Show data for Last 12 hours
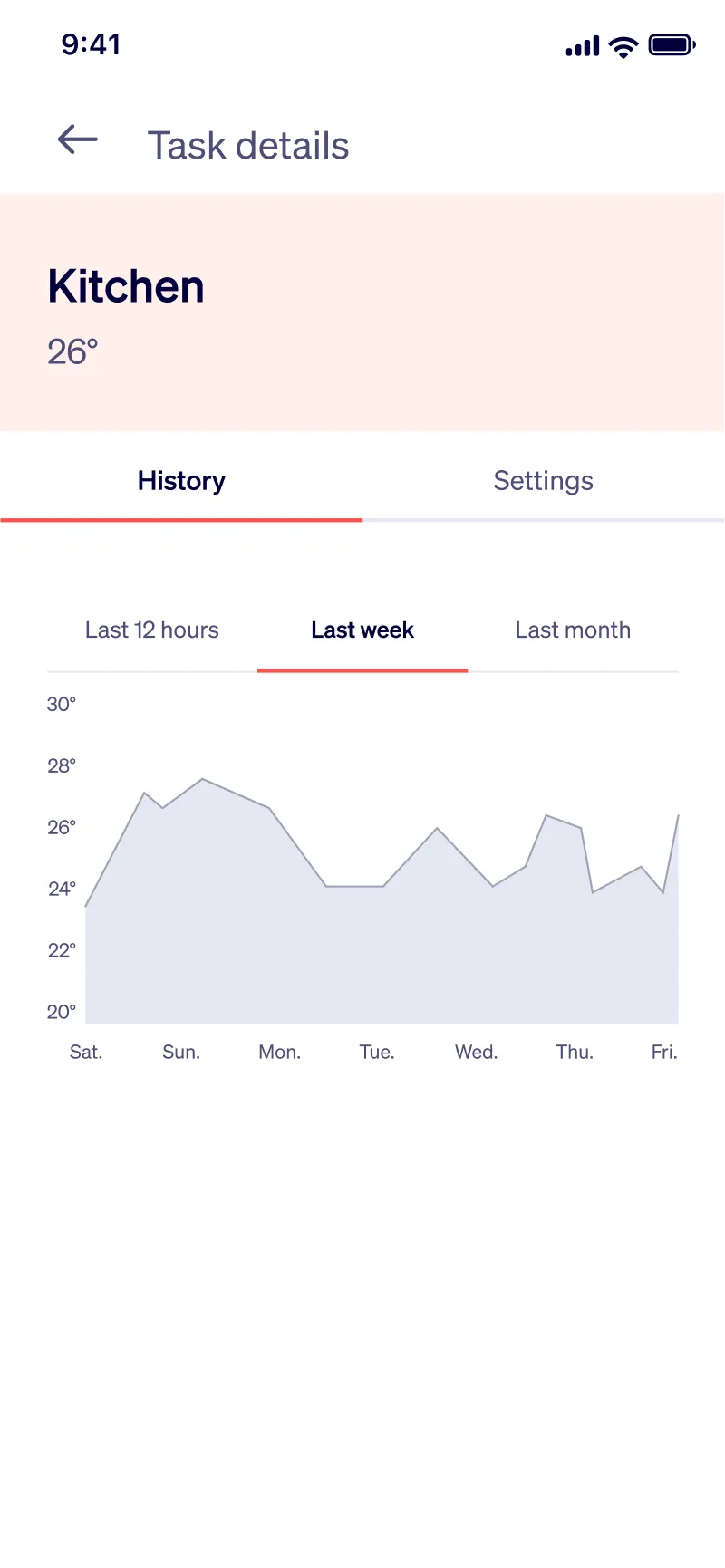 151,630
